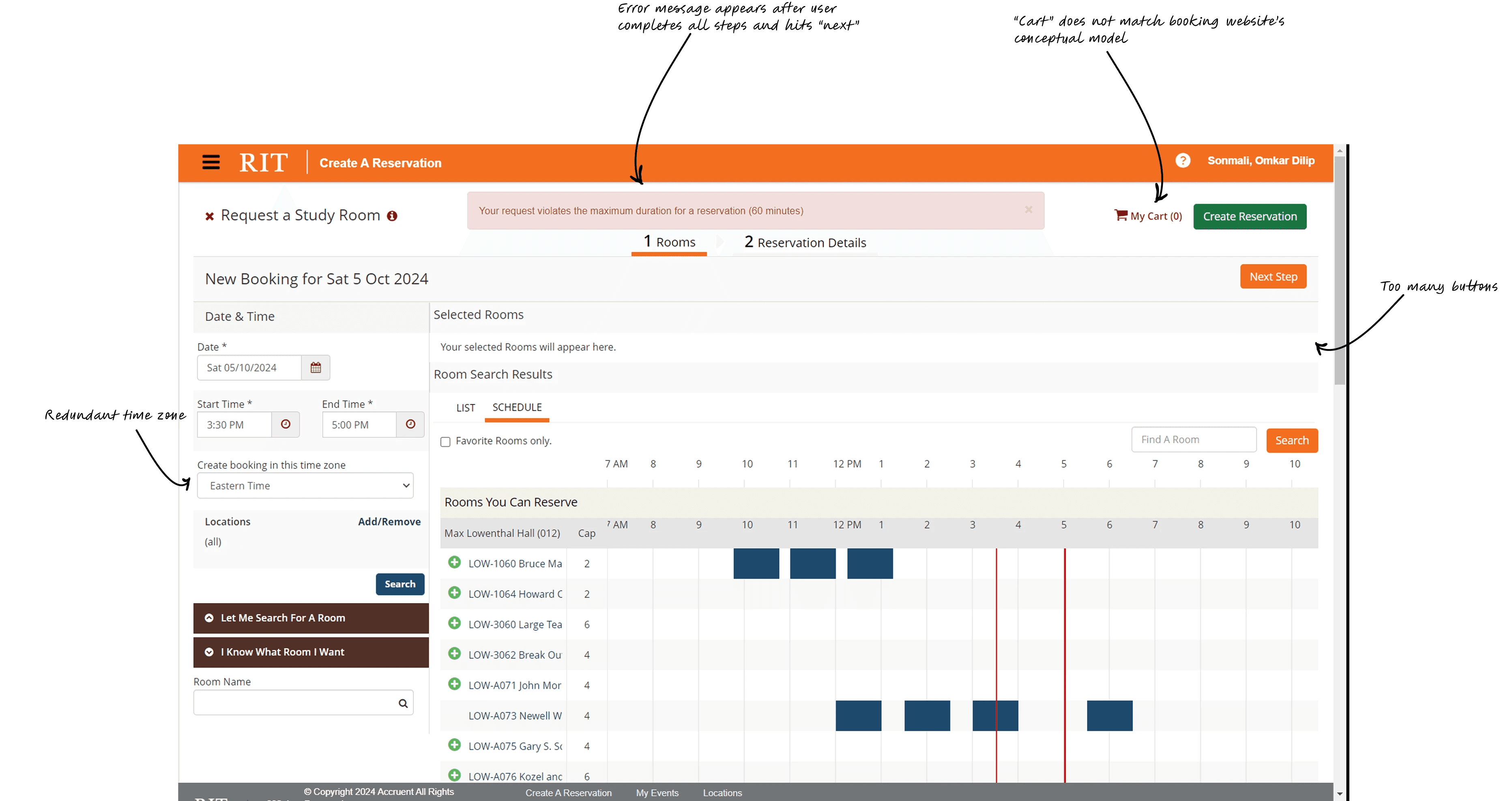The width and height of the screenshot is (1512, 801).
Task: Click info icon beside Request a Study Room
Action: tap(392, 216)
